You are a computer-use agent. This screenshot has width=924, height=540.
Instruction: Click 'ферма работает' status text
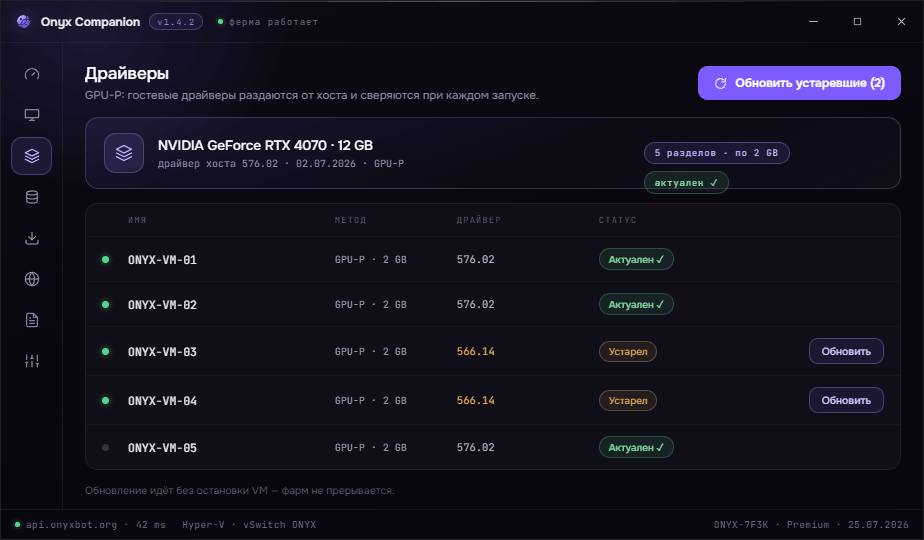(273, 22)
